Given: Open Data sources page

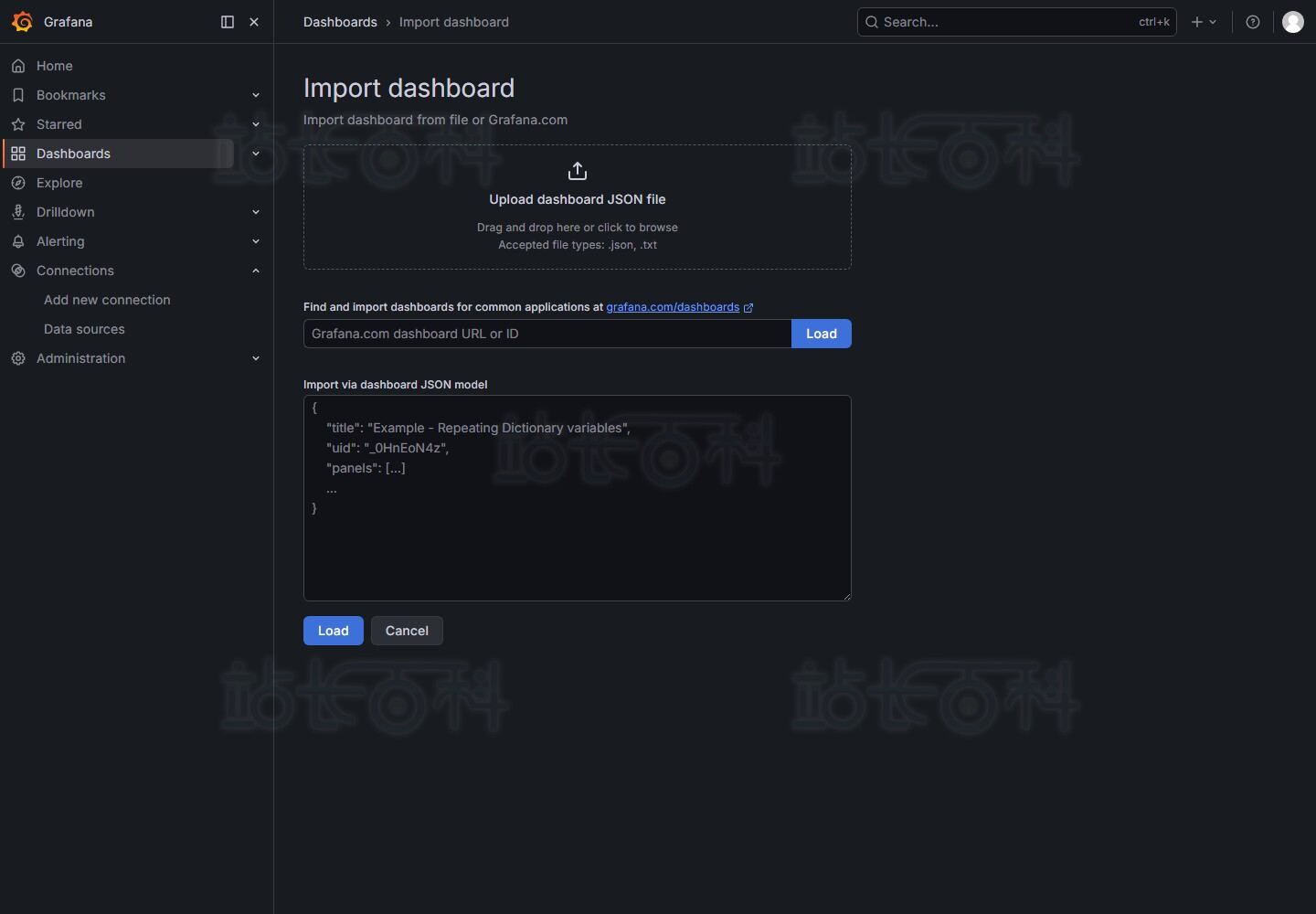Looking at the screenshot, I should point(84,329).
